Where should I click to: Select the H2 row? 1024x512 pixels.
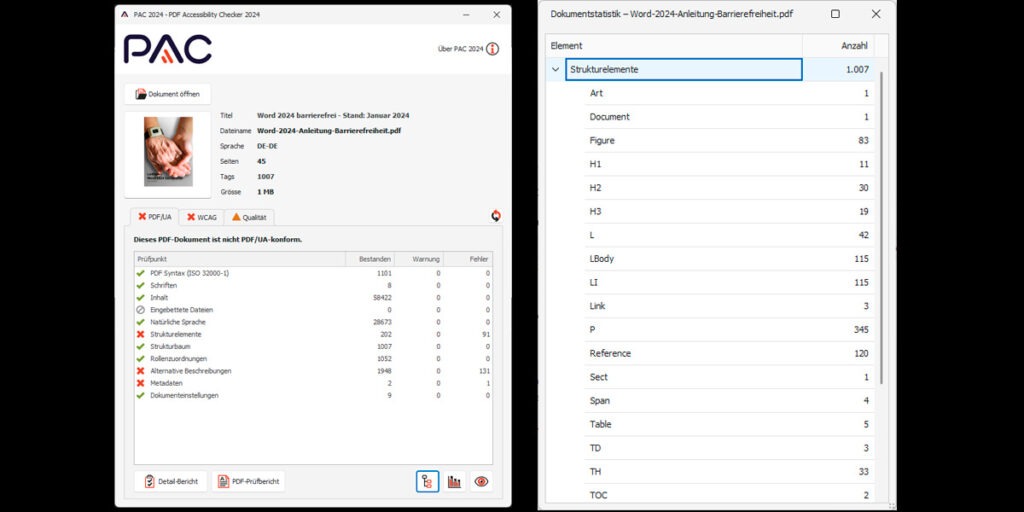tap(729, 187)
